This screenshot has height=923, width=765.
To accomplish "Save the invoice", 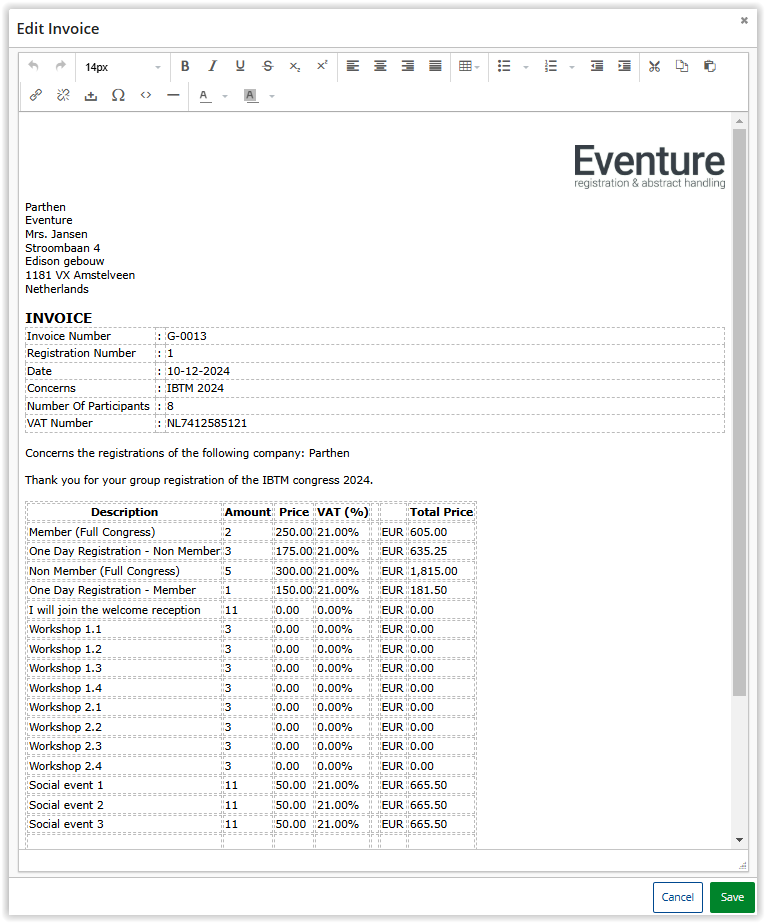I will (732, 897).
